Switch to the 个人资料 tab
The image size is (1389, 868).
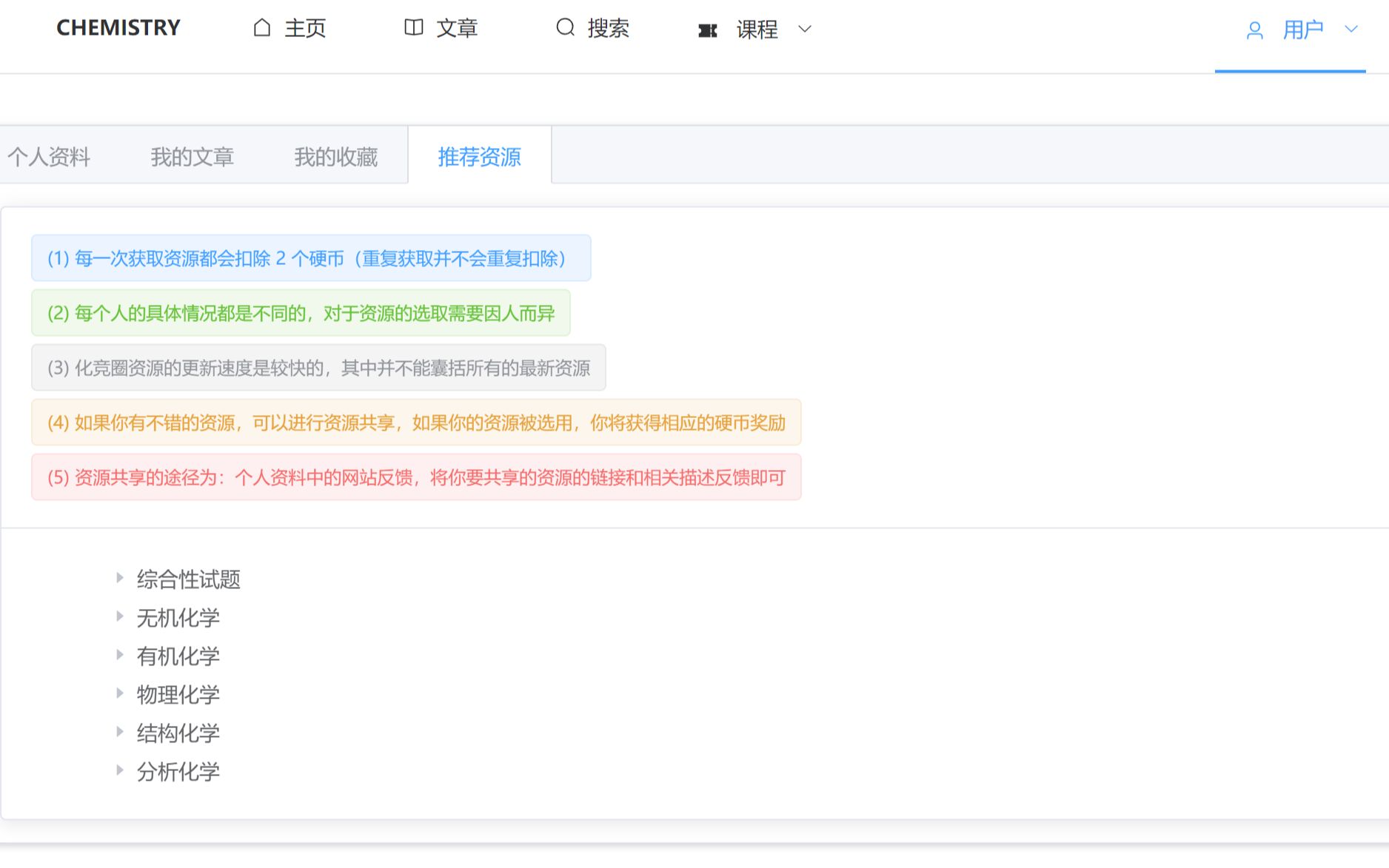click(49, 157)
